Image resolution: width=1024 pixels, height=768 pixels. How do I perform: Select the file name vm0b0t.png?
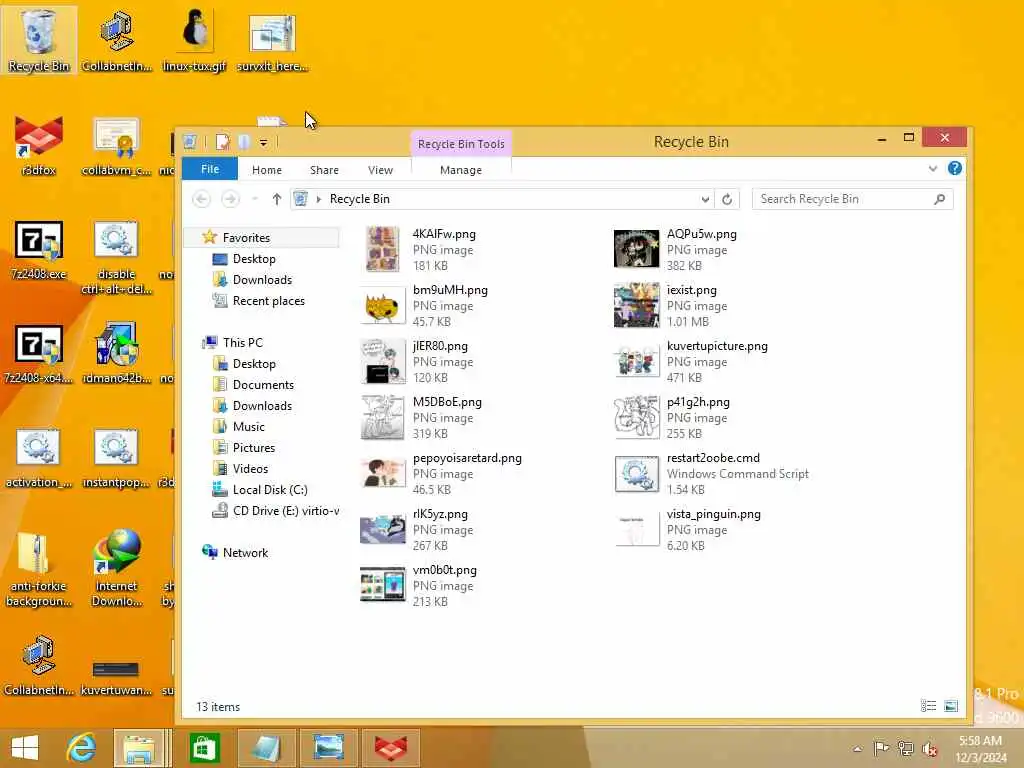(x=445, y=570)
